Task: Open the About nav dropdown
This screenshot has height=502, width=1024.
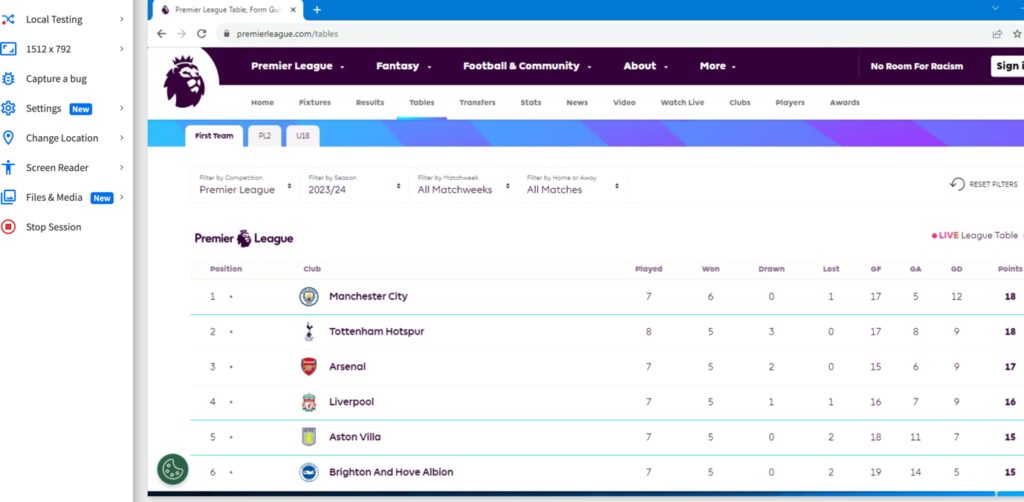Action: coord(645,66)
